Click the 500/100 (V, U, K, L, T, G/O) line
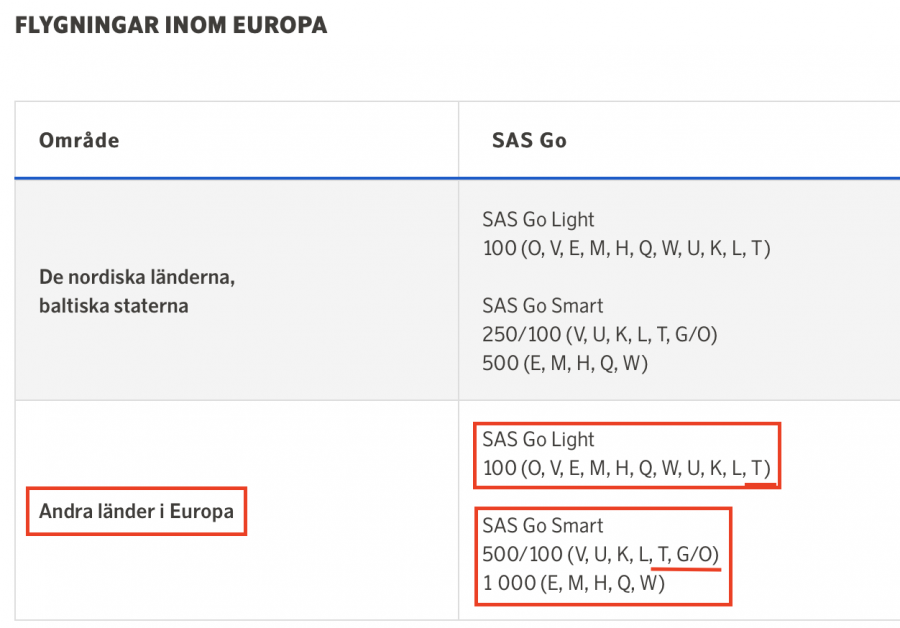The height and width of the screenshot is (628, 900). coord(600,554)
